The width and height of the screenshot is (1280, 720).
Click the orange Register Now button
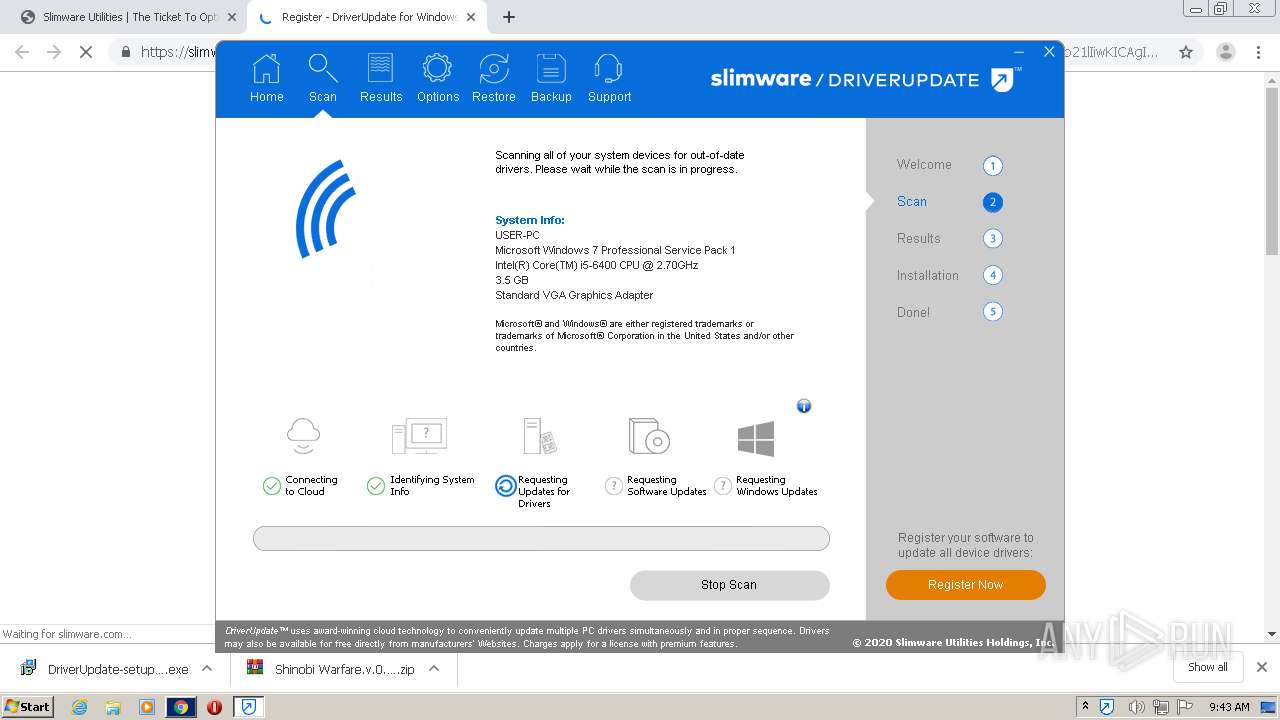pyautogui.click(x=965, y=585)
